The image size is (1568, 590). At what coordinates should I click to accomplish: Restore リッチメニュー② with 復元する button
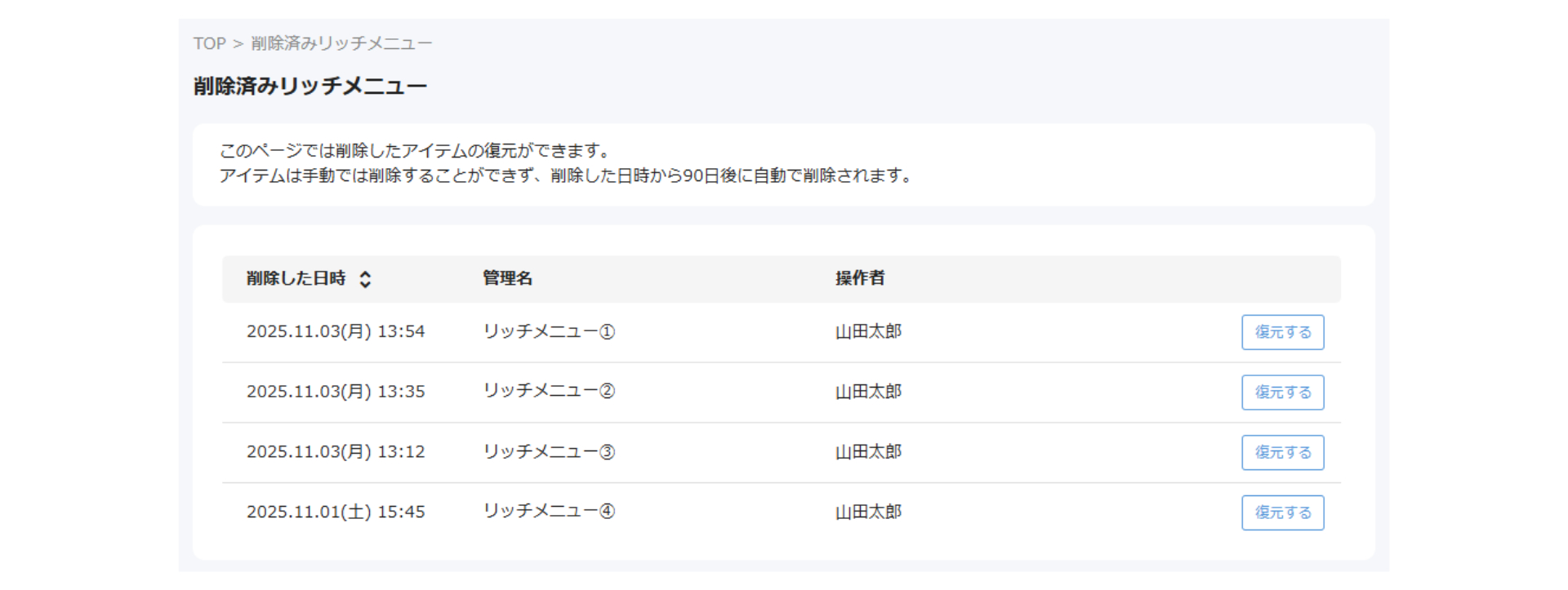[1282, 393]
